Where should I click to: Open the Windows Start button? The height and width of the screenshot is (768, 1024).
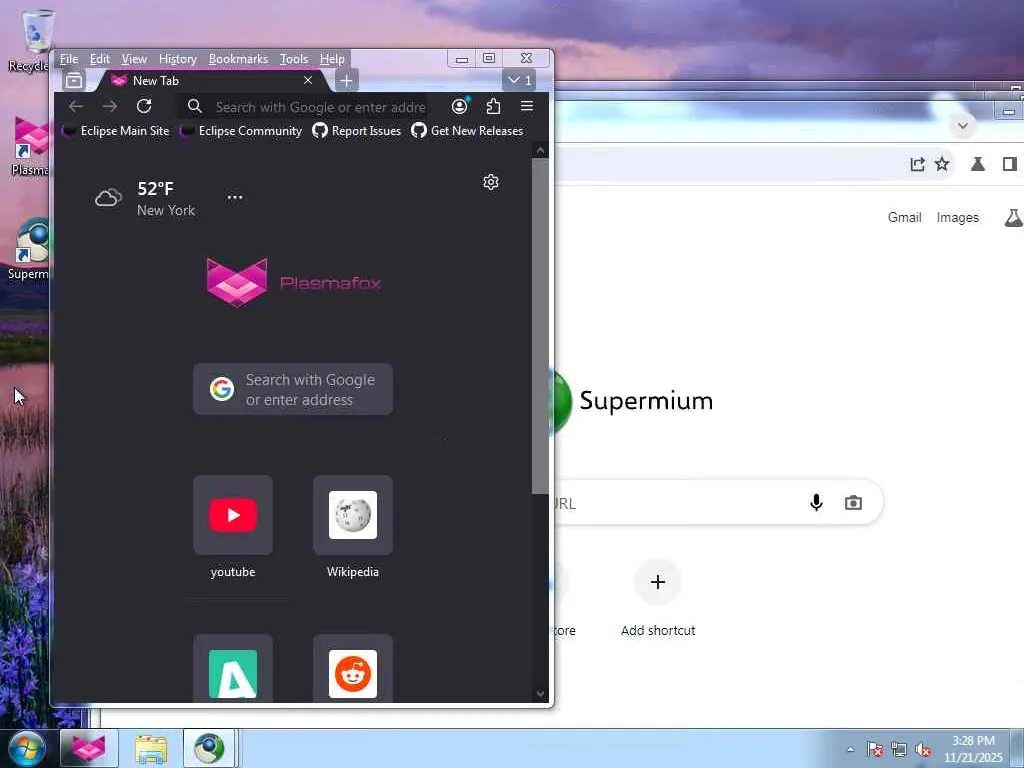[26, 749]
